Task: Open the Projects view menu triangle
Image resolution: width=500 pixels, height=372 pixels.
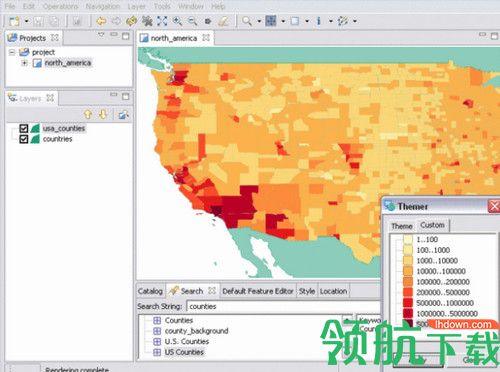Action: click(101, 35)
